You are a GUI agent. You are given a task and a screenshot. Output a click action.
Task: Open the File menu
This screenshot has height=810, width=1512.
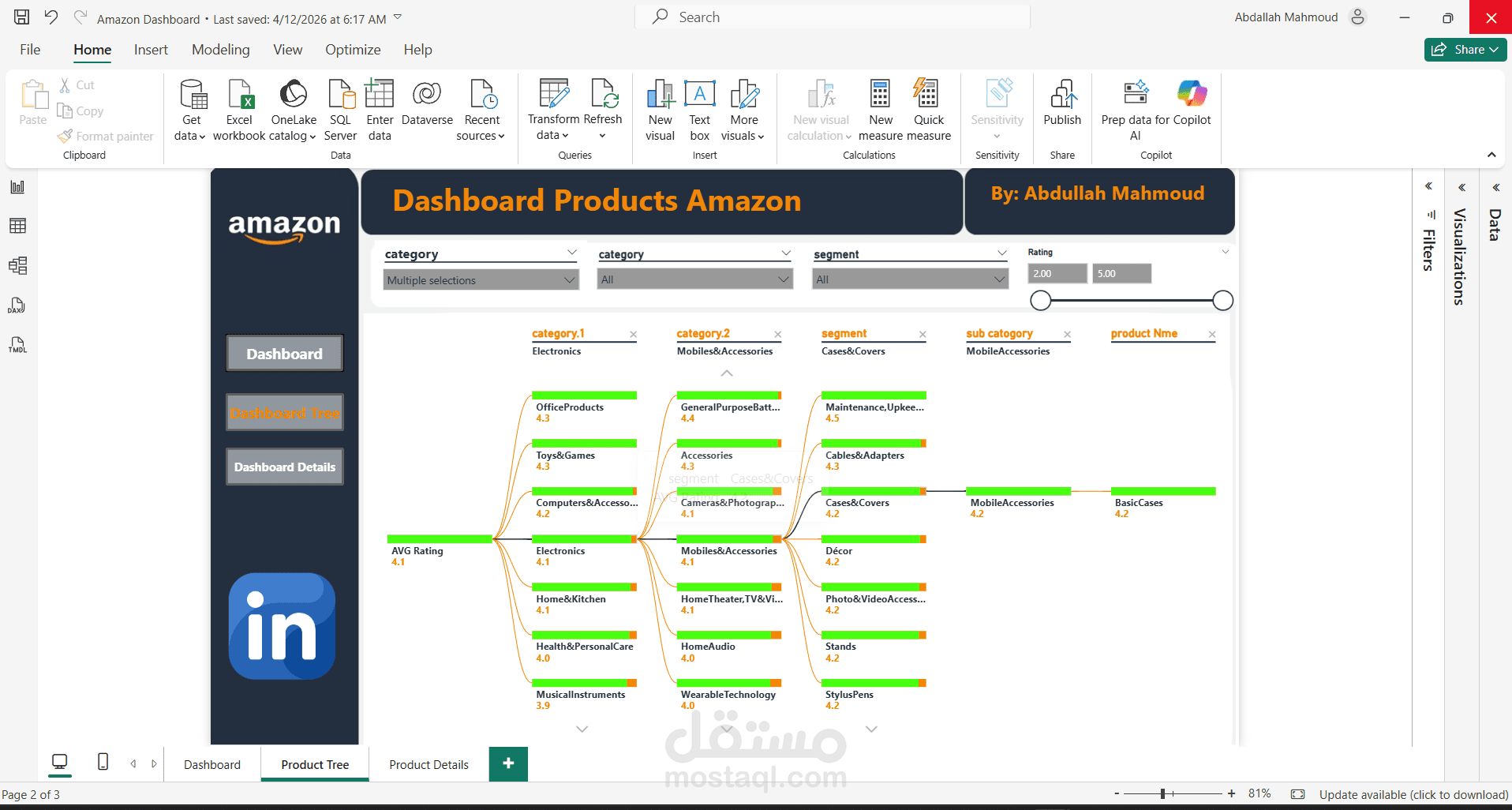click(30, 50)
